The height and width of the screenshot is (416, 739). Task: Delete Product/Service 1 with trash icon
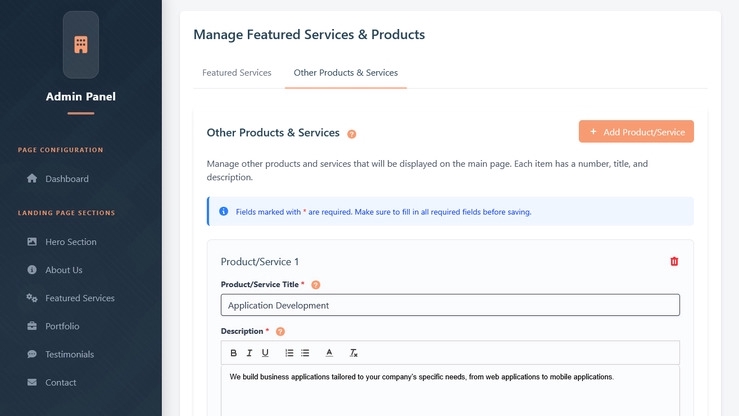(x=674, y=261)
